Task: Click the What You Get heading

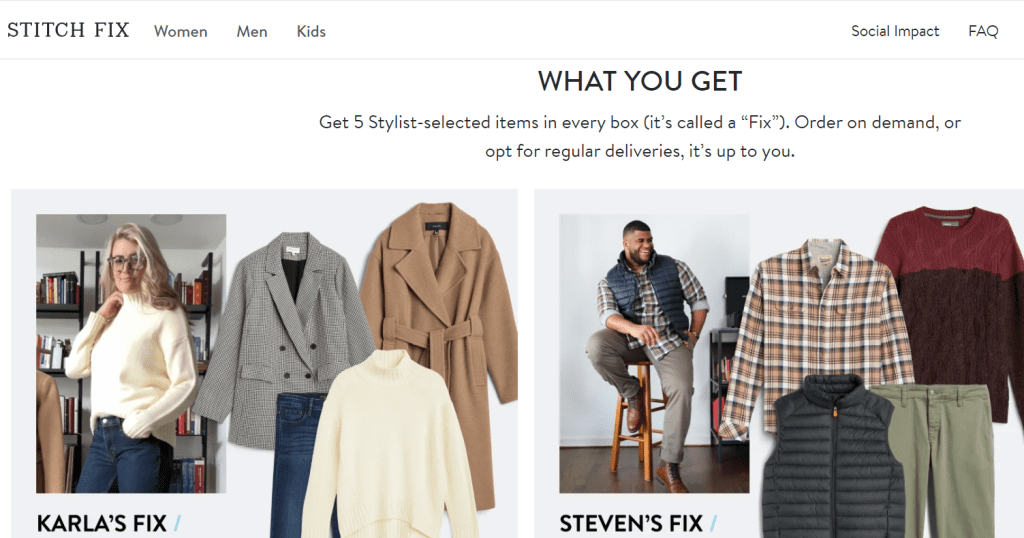Action: coord(640,81)
